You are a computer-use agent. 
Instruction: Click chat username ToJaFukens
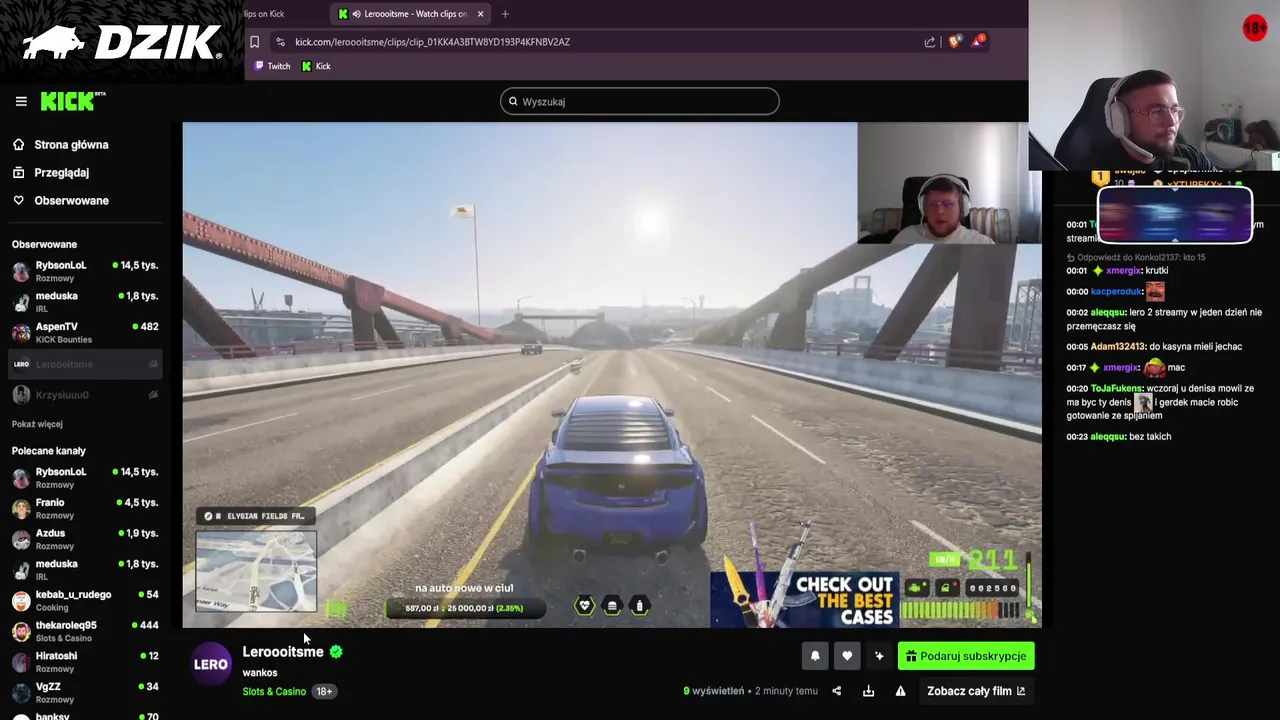pyautogui.click(x=1117, y=388)
